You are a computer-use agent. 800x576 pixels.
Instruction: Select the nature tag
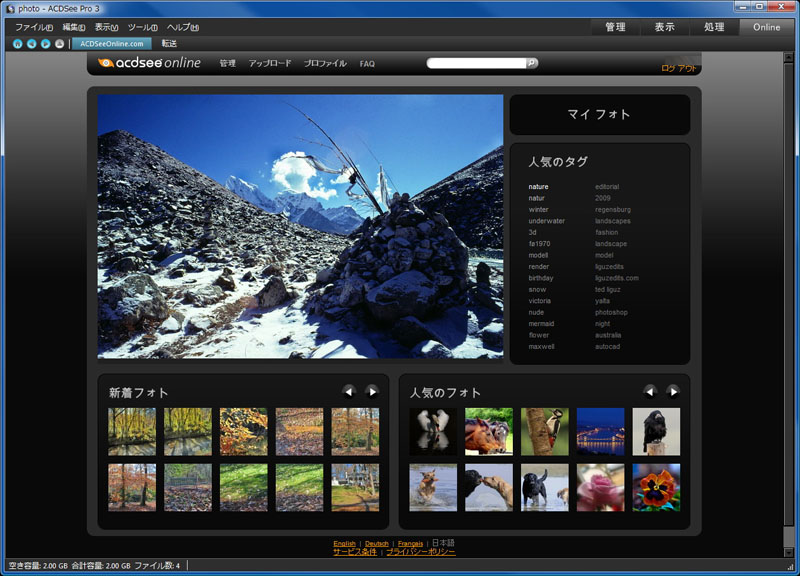click(538, 187)
